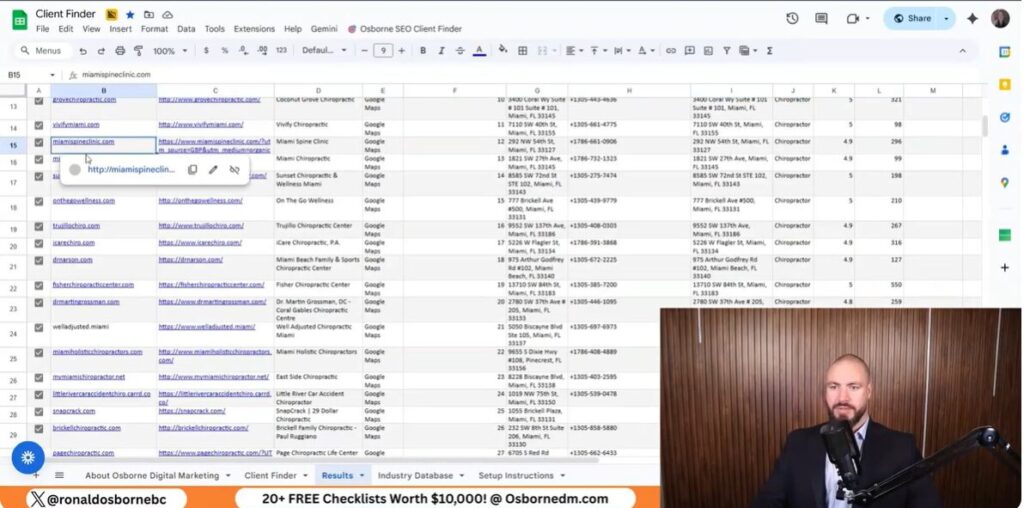Image resolution: width=1024 pixels, height=508 pixels.
Task: Open Google Maps side panel
Action: coord(1005,183)
